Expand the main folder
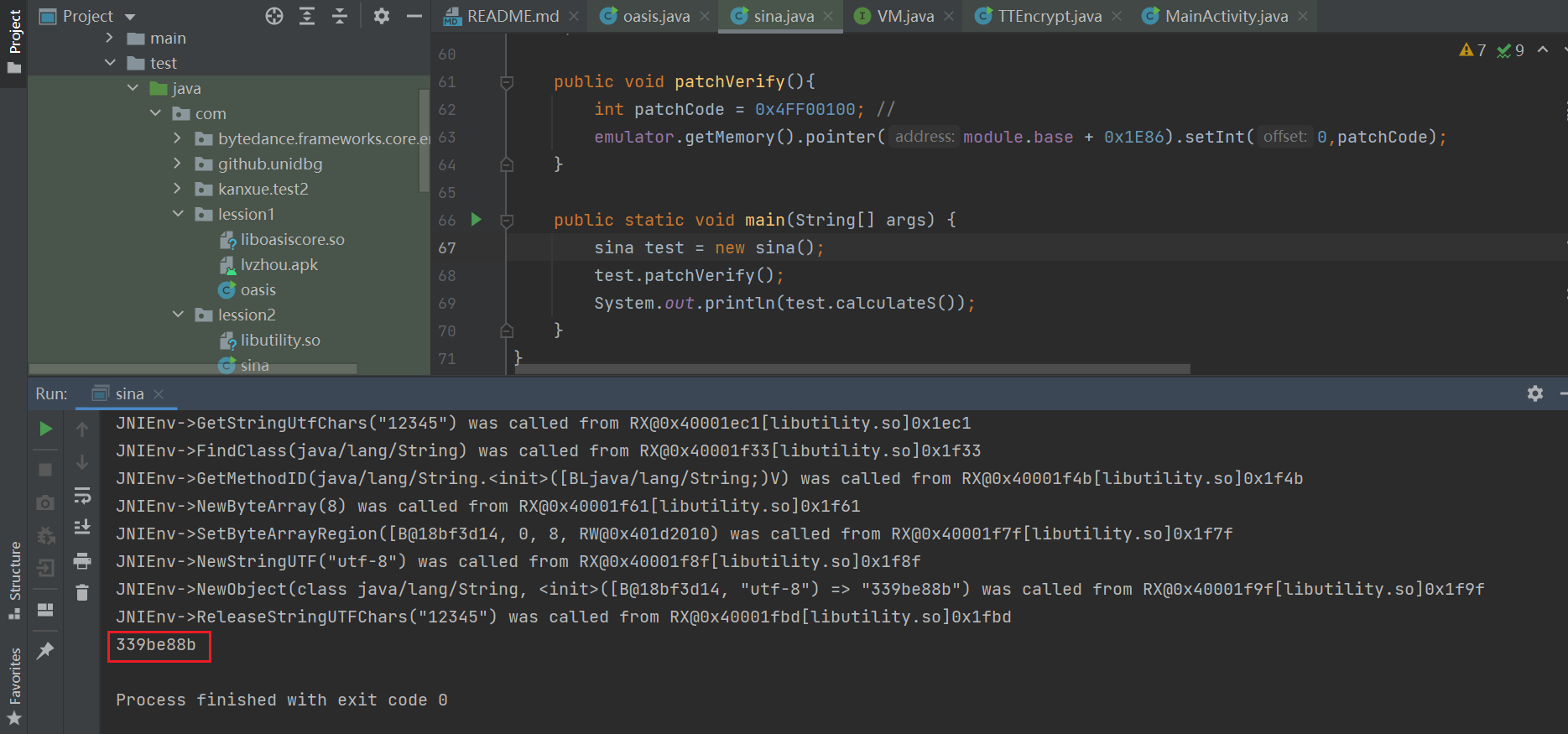 110,38
